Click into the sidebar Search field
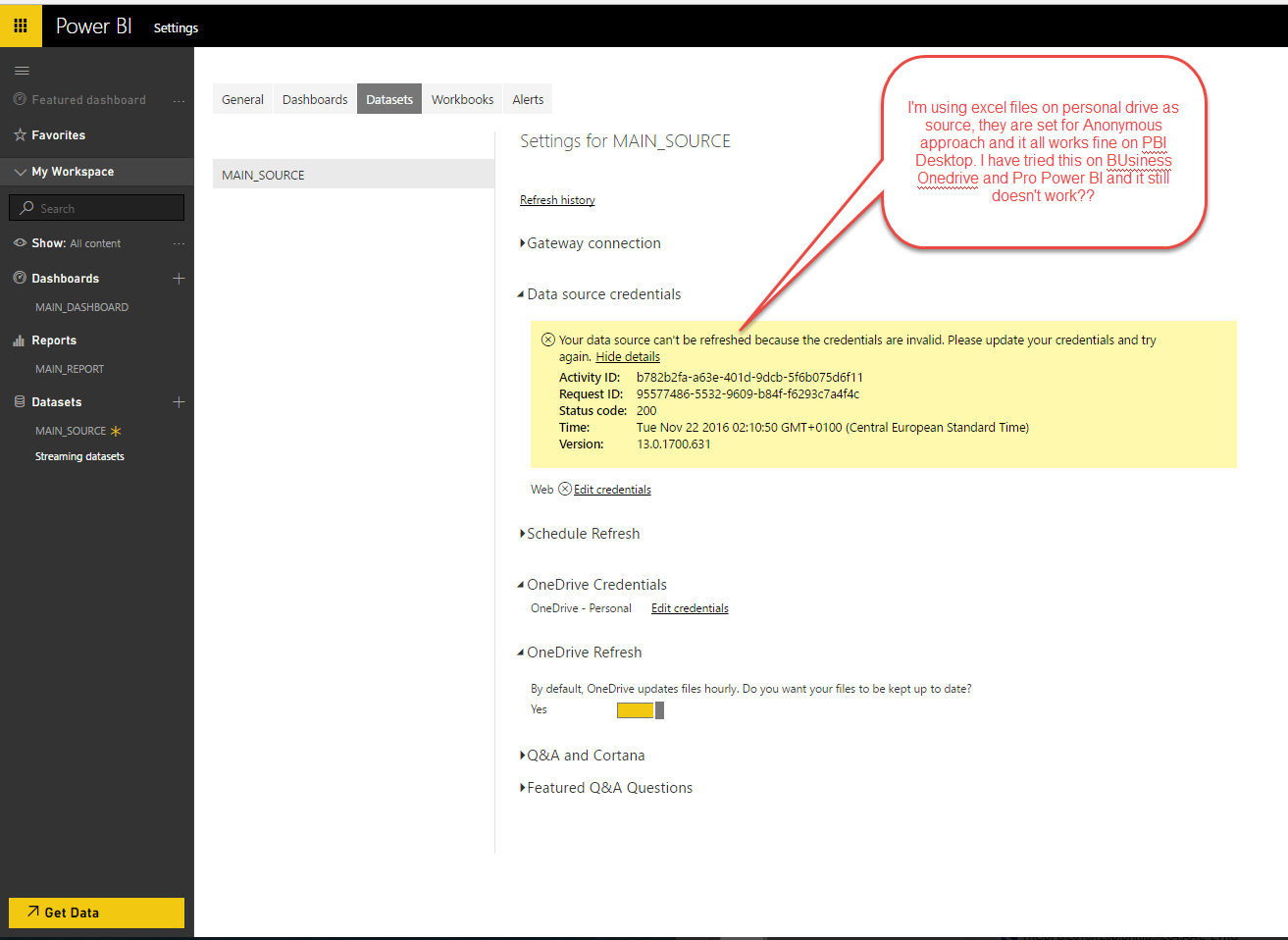The image size is (1288, 940). click(x=96, y=208)
